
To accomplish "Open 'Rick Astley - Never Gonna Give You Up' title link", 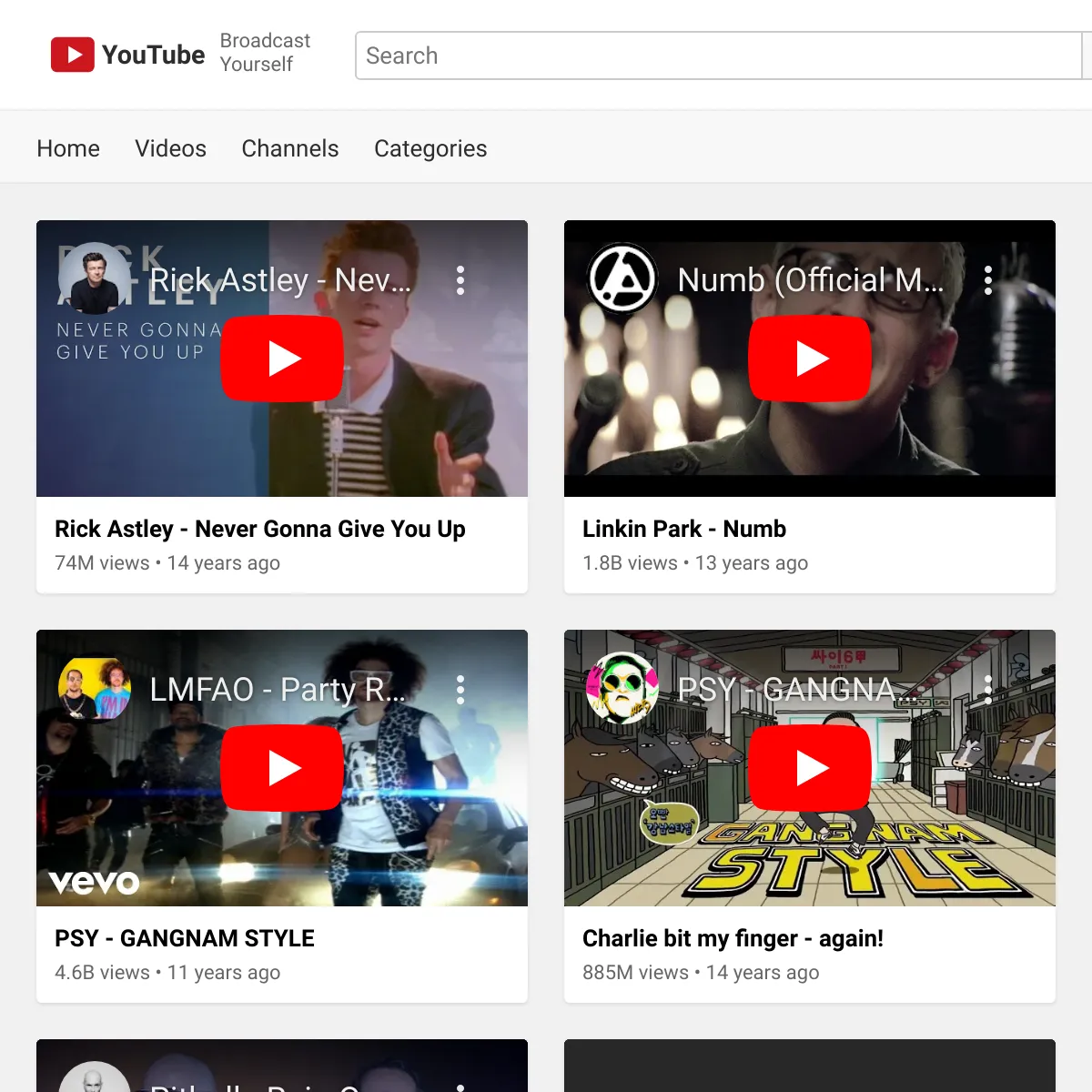I will tap(260, 529).
